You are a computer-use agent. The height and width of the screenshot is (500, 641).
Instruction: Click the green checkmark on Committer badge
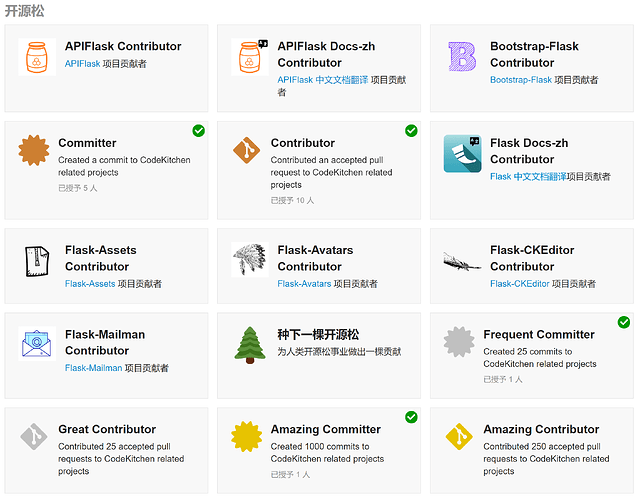(199, 130)
